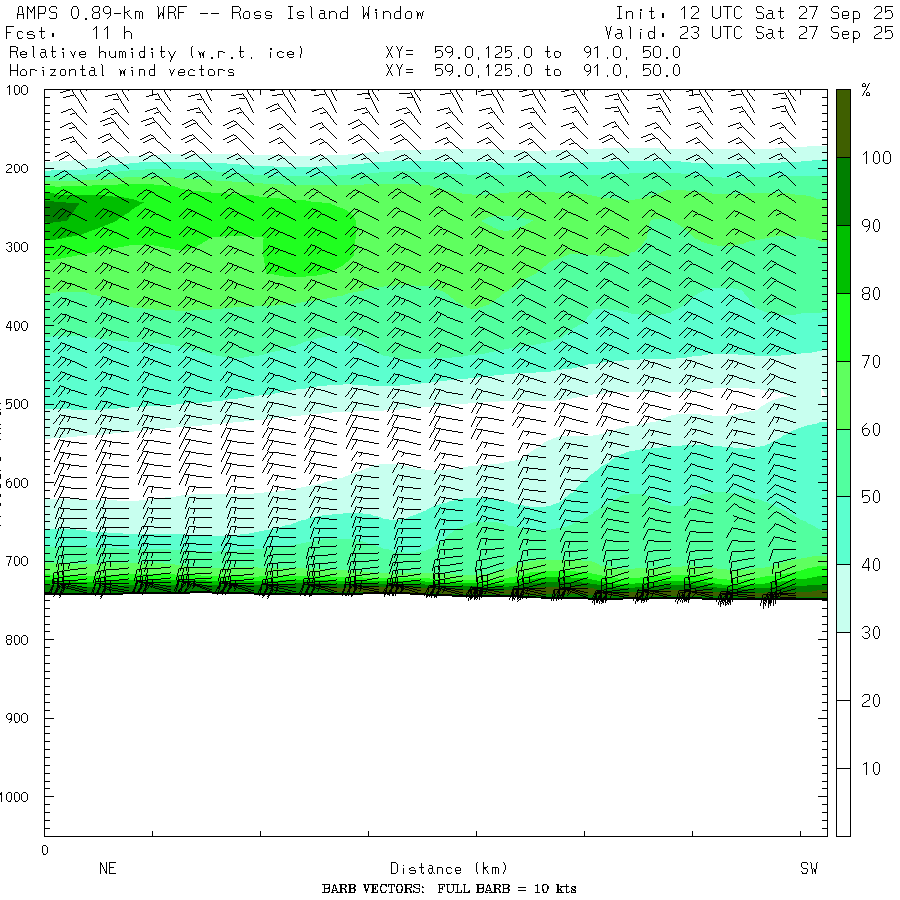Click the colorbar label 50
Screen dimensions: 900x900
[x=871, y=497]
